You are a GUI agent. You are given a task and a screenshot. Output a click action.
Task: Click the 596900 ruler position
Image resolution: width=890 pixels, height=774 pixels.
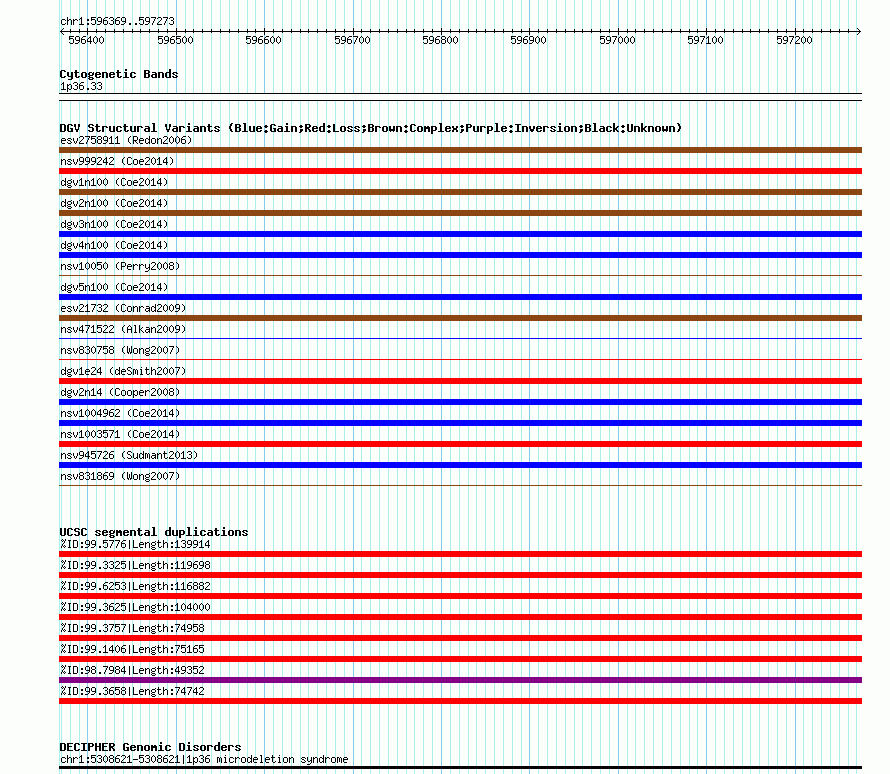coord(528,40)
